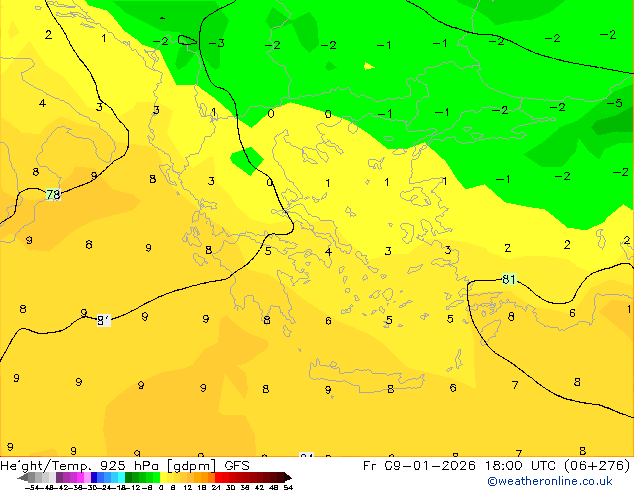Select the Height/Temp. 925 hPa title text
Image resolution: width=634 pixels, height=490 pixels.
[x=79, y=466]
